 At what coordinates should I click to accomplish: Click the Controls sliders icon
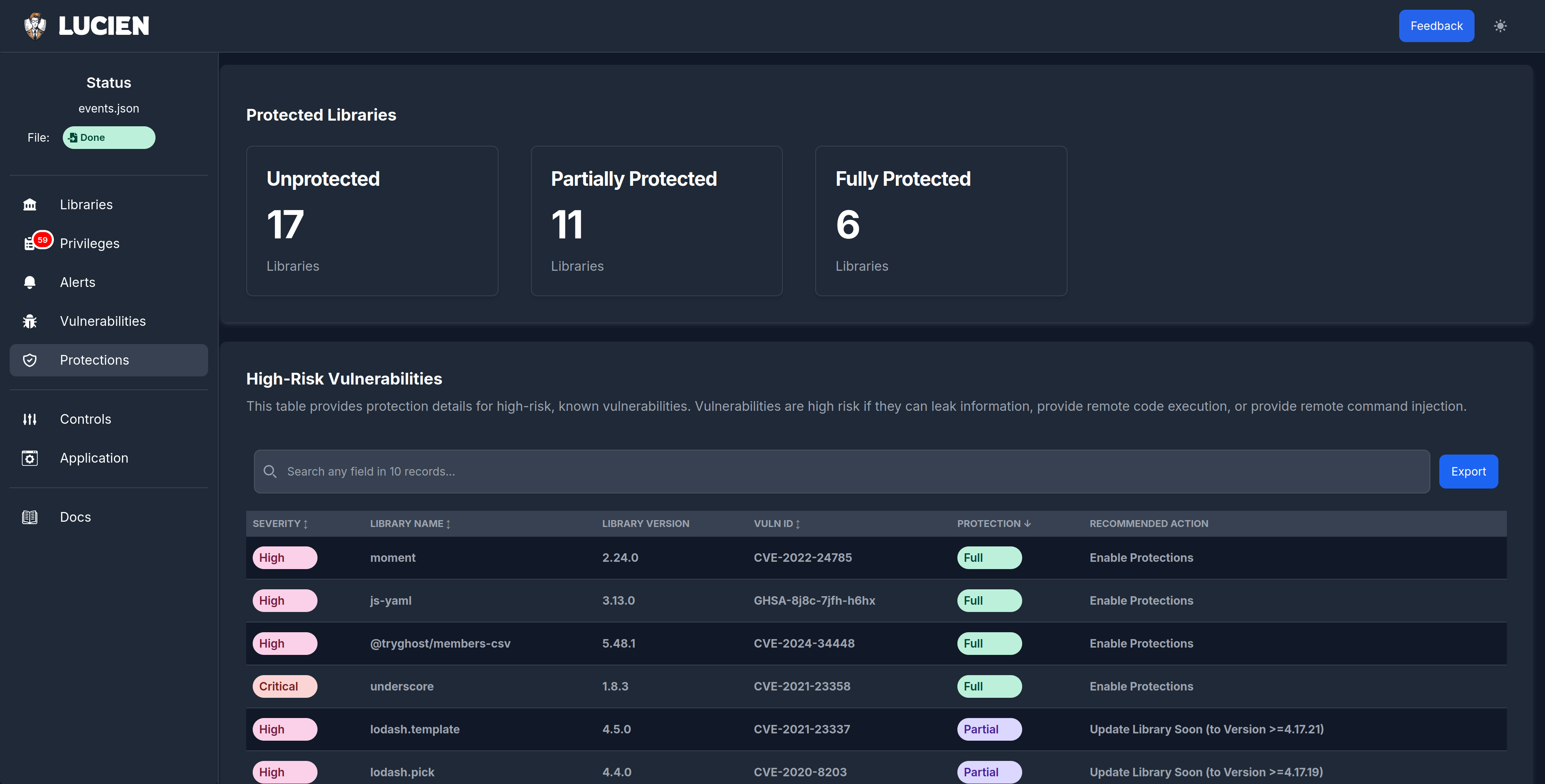(x=30, y=419)
